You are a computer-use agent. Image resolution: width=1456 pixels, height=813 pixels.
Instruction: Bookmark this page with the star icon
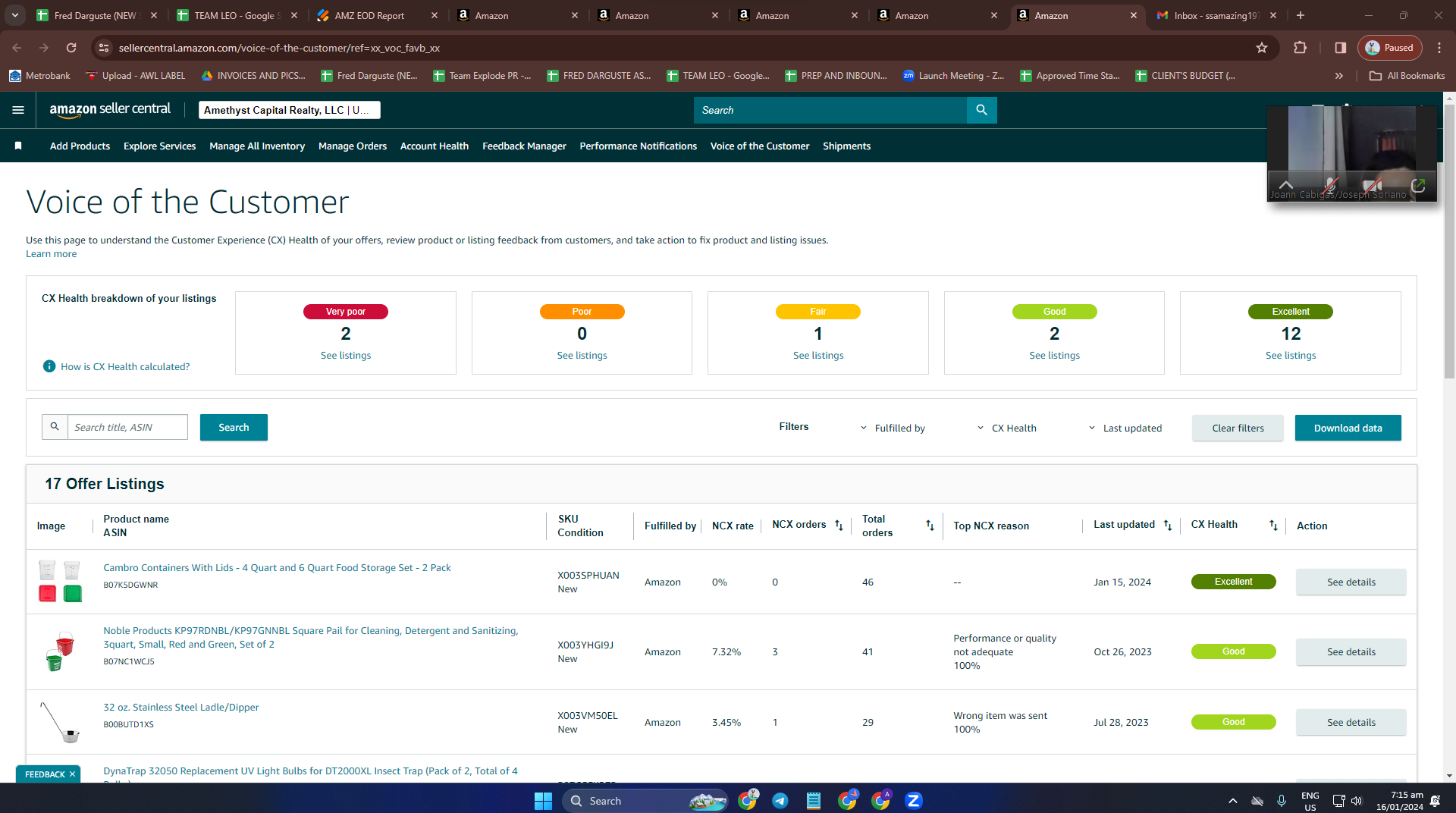pyautogui.click(x=1262, y=48)
